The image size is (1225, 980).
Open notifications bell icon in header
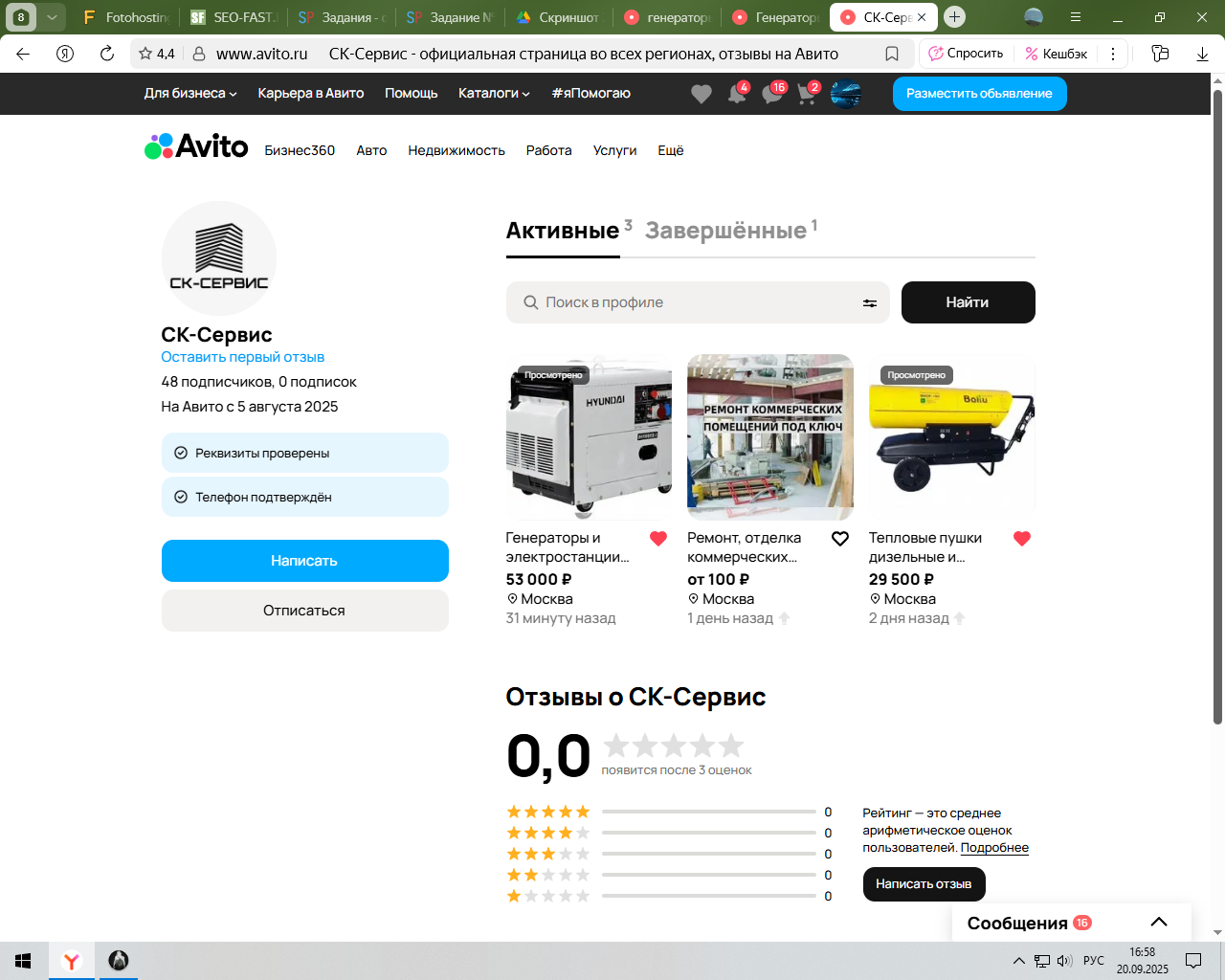pyautogui.click(x=737, y=94)
